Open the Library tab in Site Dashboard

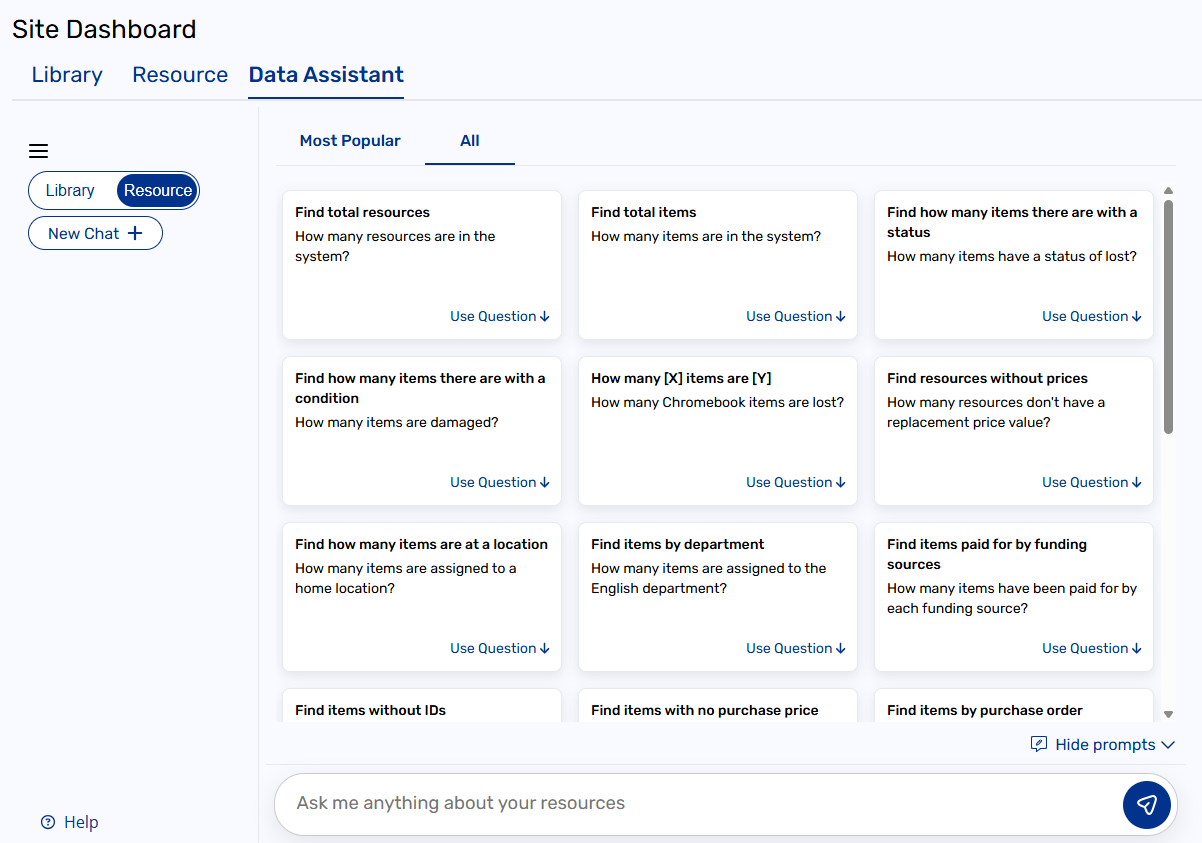coord(67,75)
